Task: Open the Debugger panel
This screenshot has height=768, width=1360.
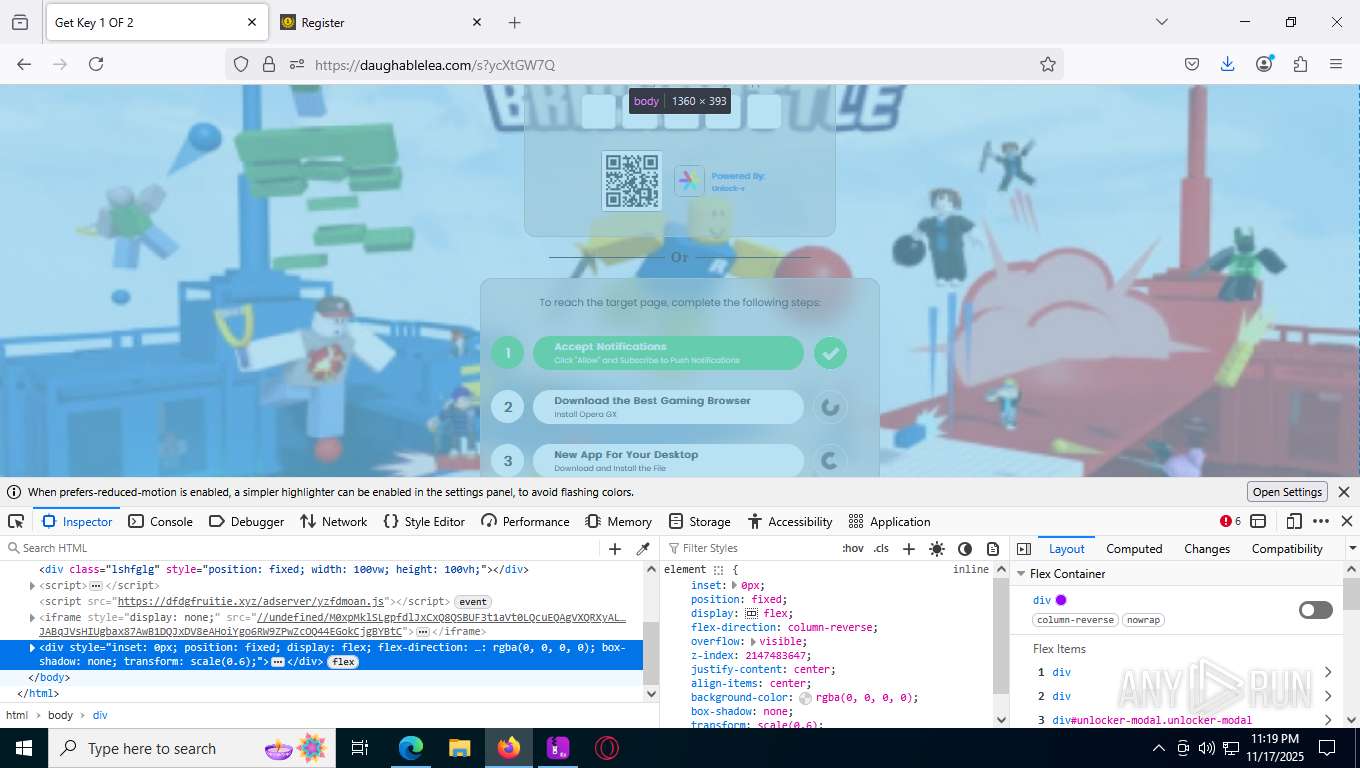Action: click(246, 521)
